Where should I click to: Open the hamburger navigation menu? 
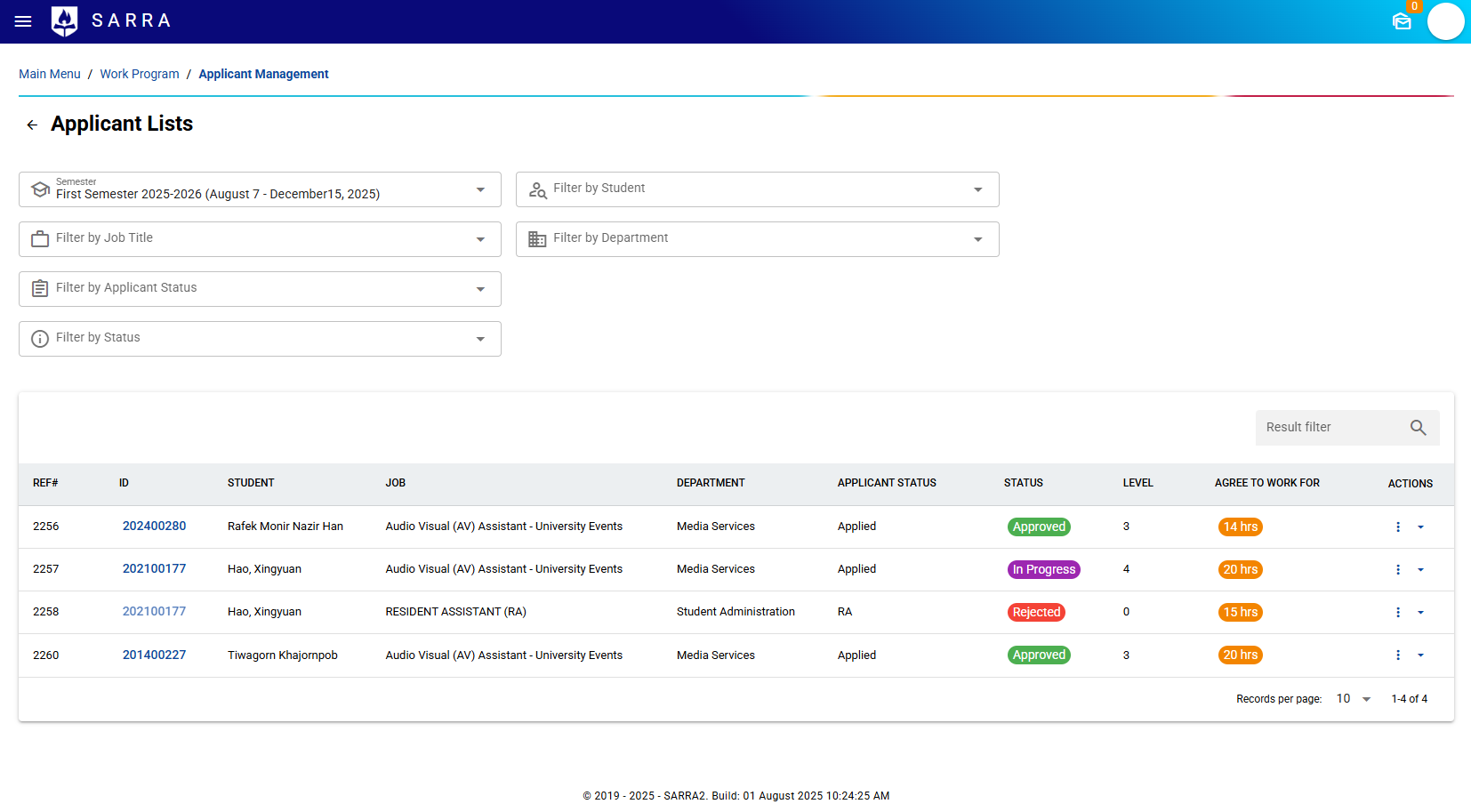(x=22, y=21)
